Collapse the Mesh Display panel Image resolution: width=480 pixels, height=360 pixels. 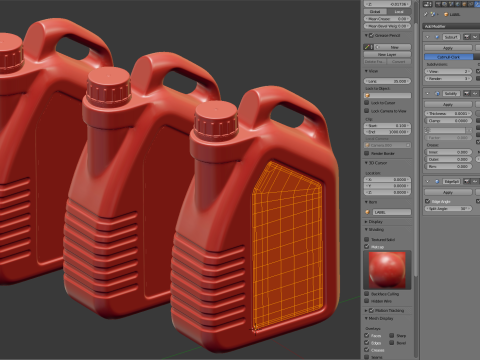tap(366, 318)
